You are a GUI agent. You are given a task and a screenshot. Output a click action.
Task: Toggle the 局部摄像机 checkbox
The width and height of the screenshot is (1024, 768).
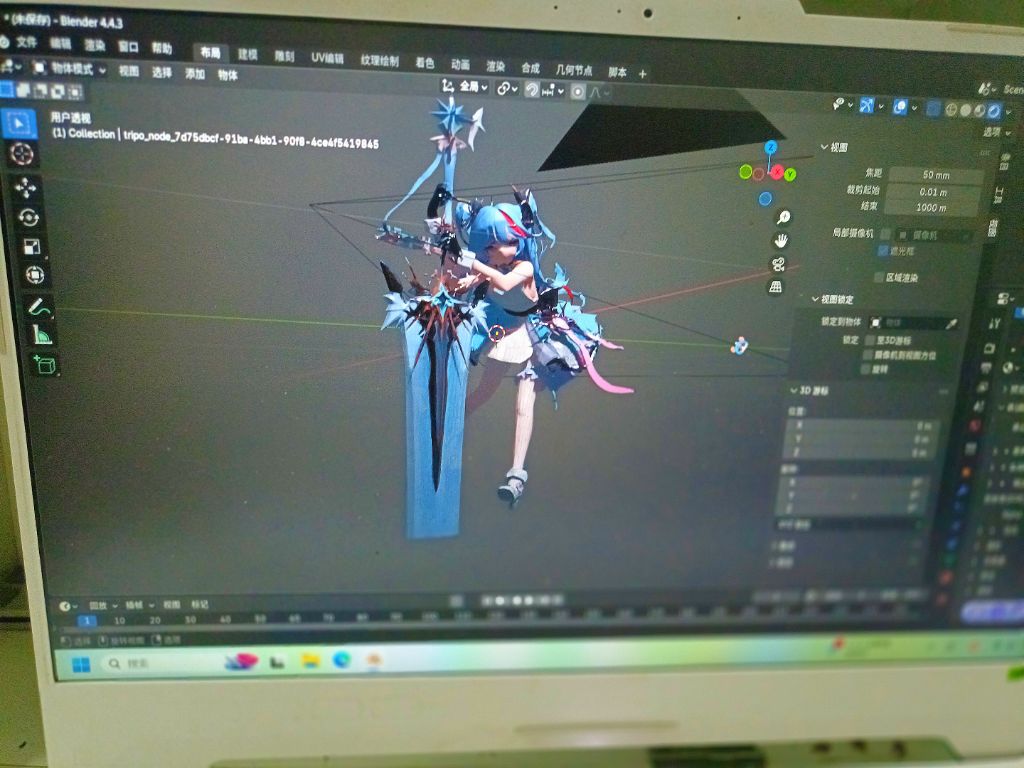pyautogui.click(x=885, y=234)
